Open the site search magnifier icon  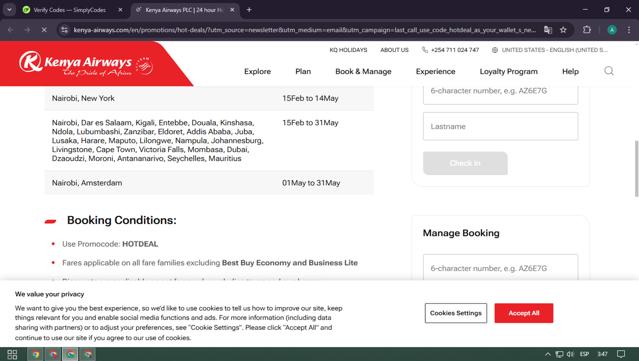609,71
